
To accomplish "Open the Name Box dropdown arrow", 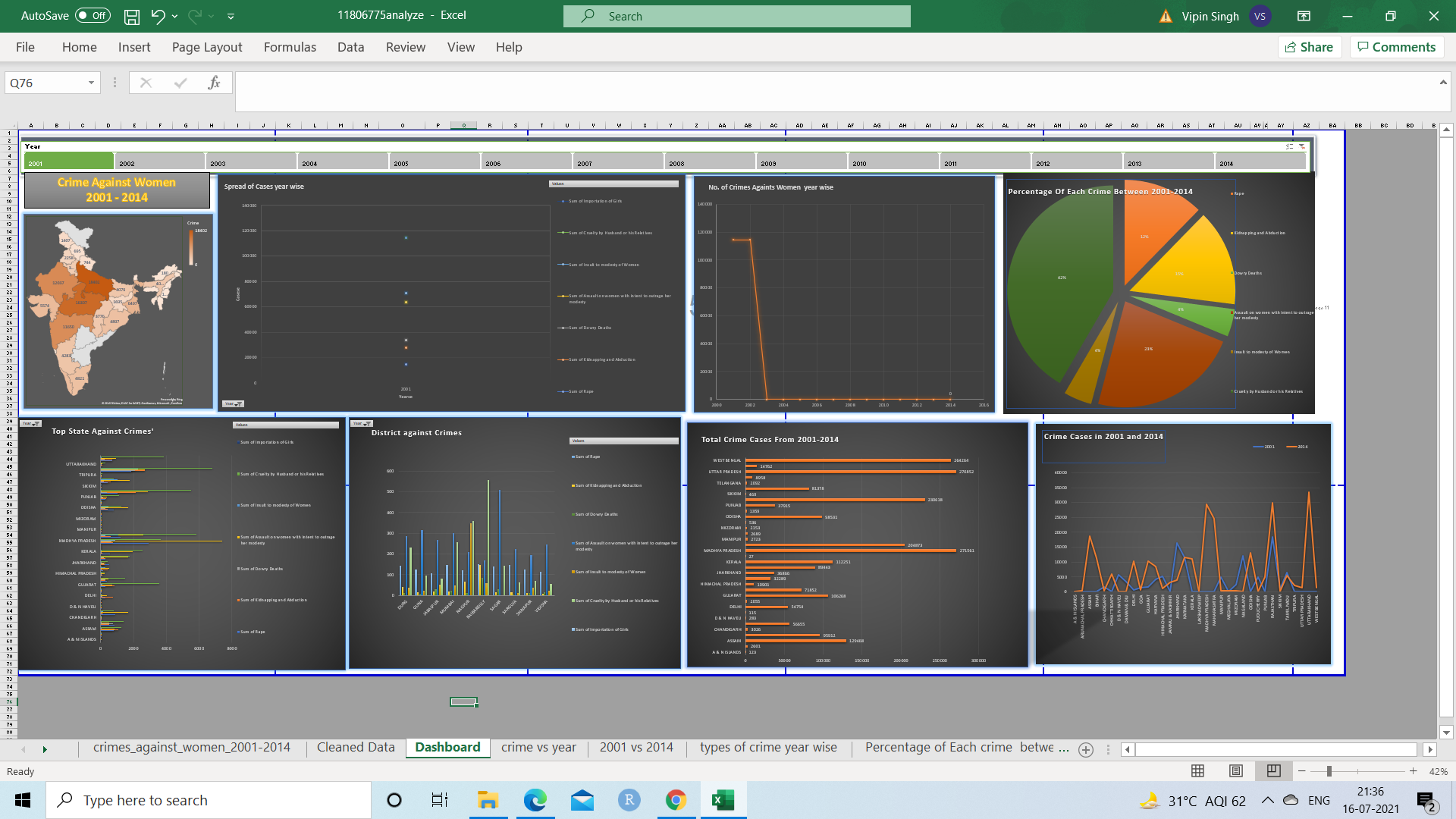I will (91, 83).
